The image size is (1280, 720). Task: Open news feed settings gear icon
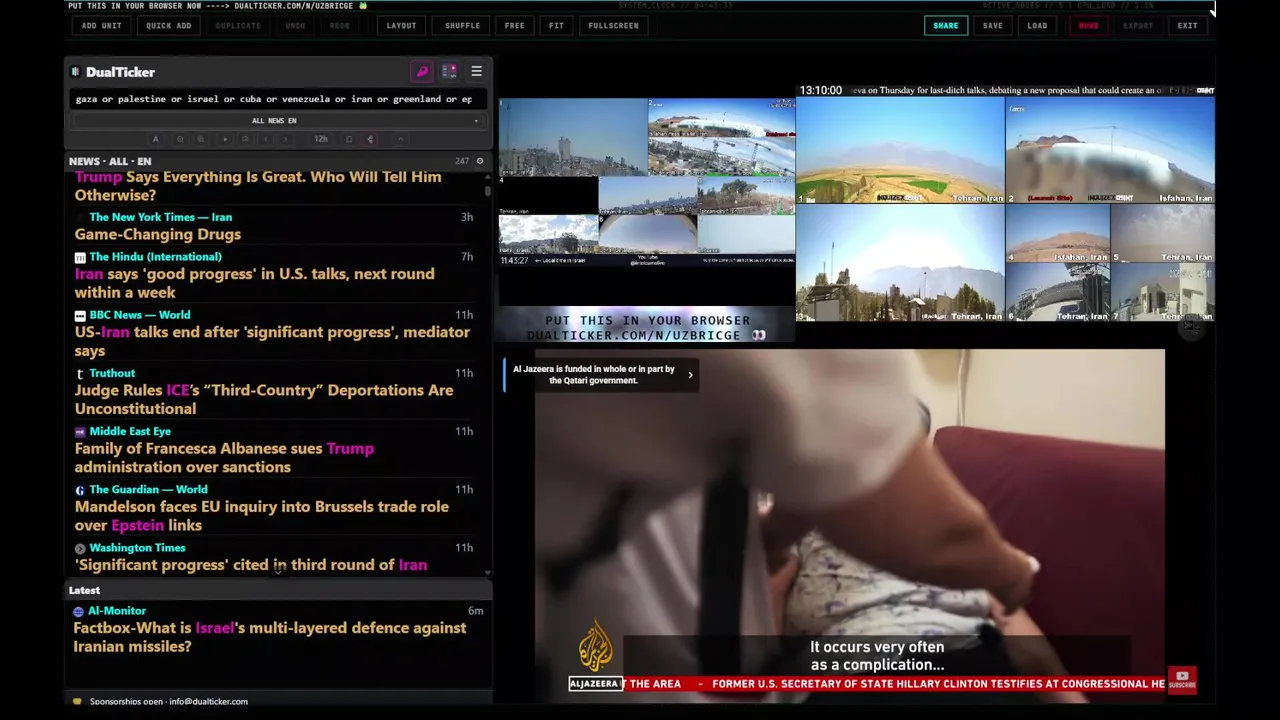point(480,161)
